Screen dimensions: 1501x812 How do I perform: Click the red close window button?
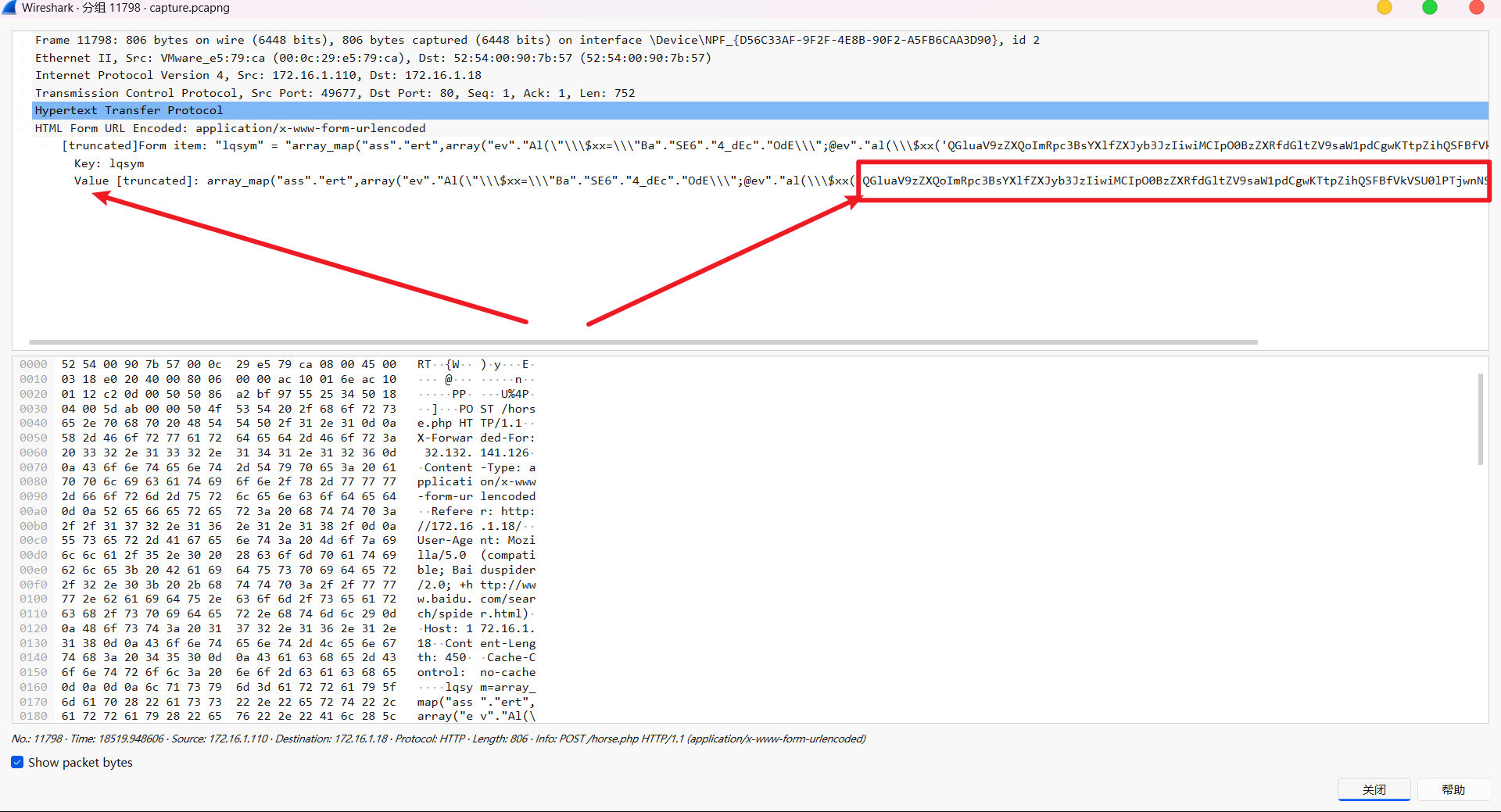pos(1477,8)
